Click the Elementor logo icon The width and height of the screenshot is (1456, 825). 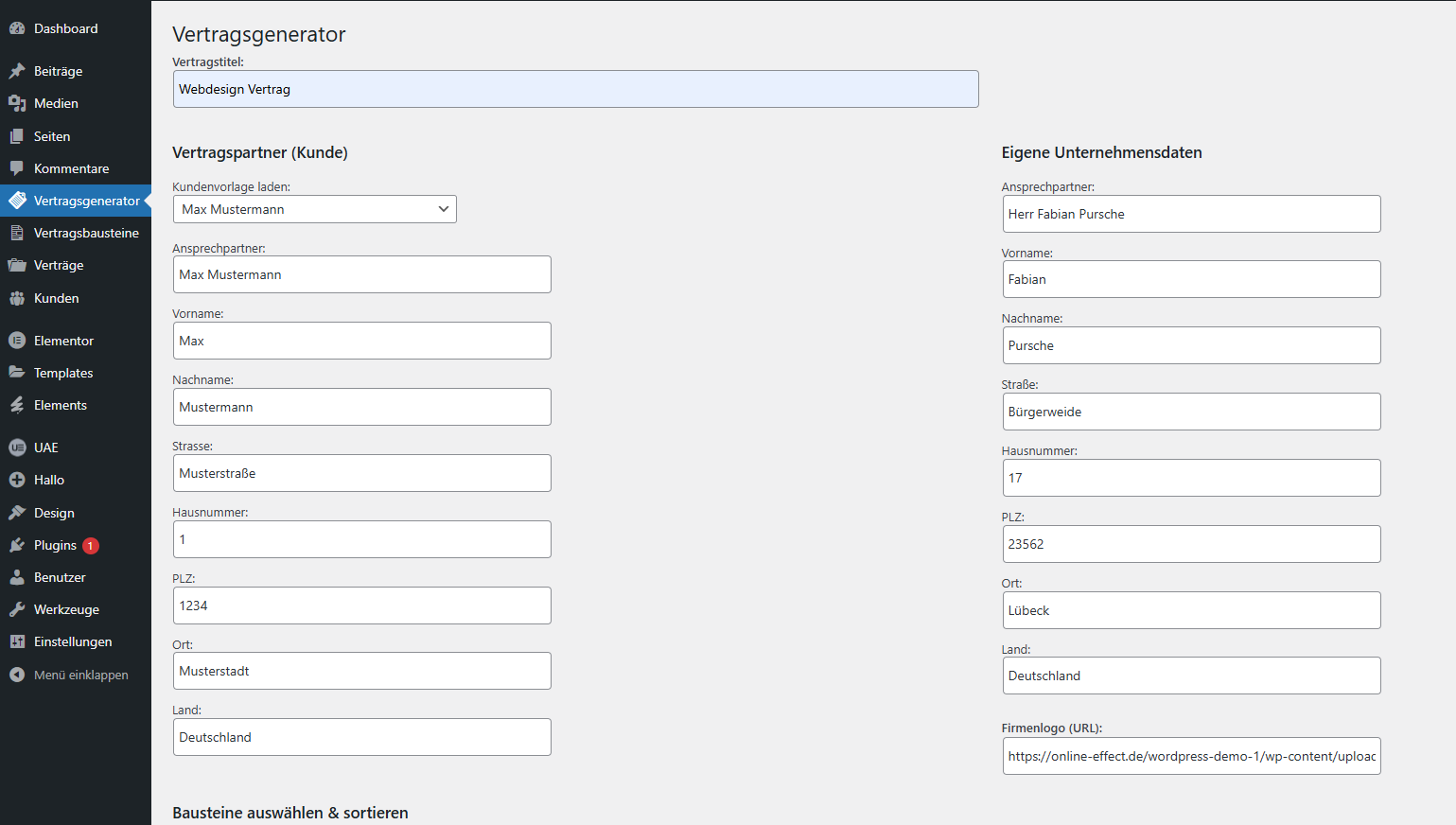click(17, 341)
